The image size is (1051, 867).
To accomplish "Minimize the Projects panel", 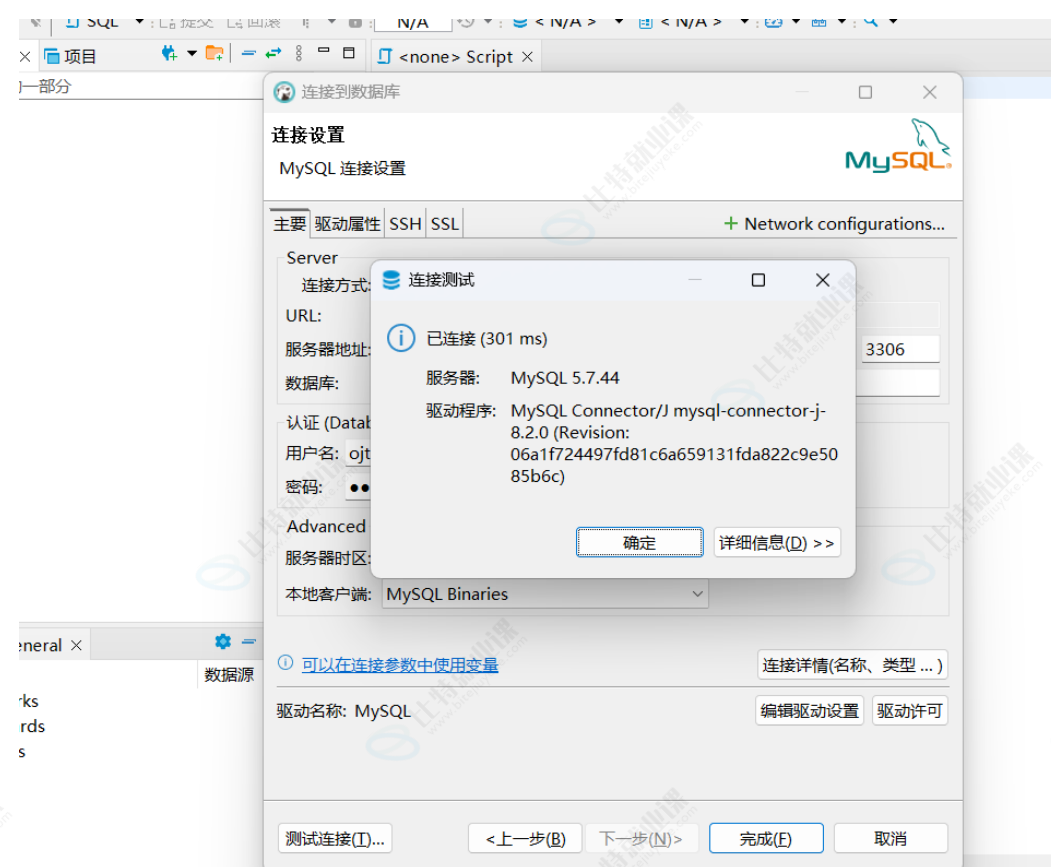I will click(324, 50).
